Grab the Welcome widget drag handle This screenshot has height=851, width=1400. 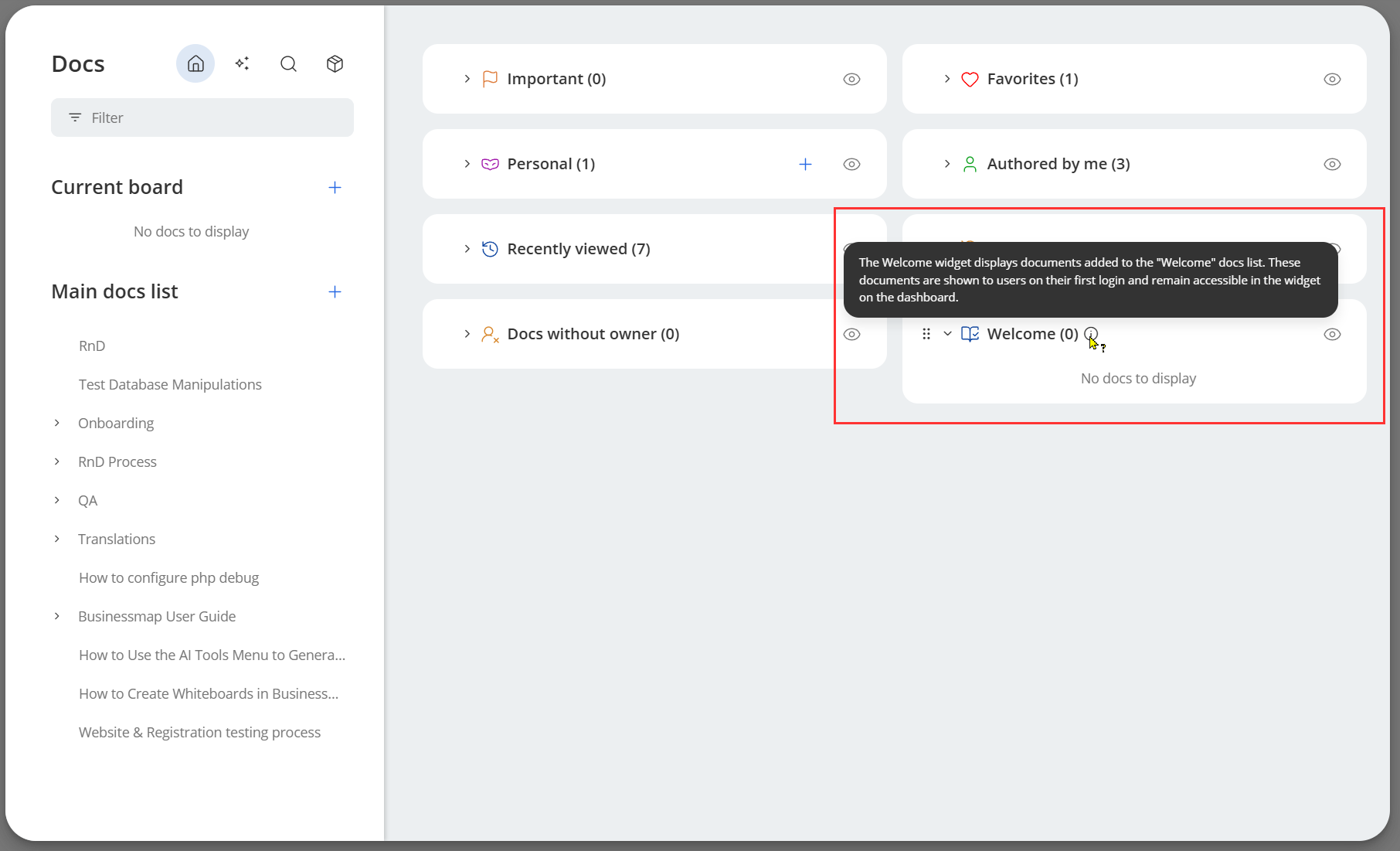tap(926, 334)
